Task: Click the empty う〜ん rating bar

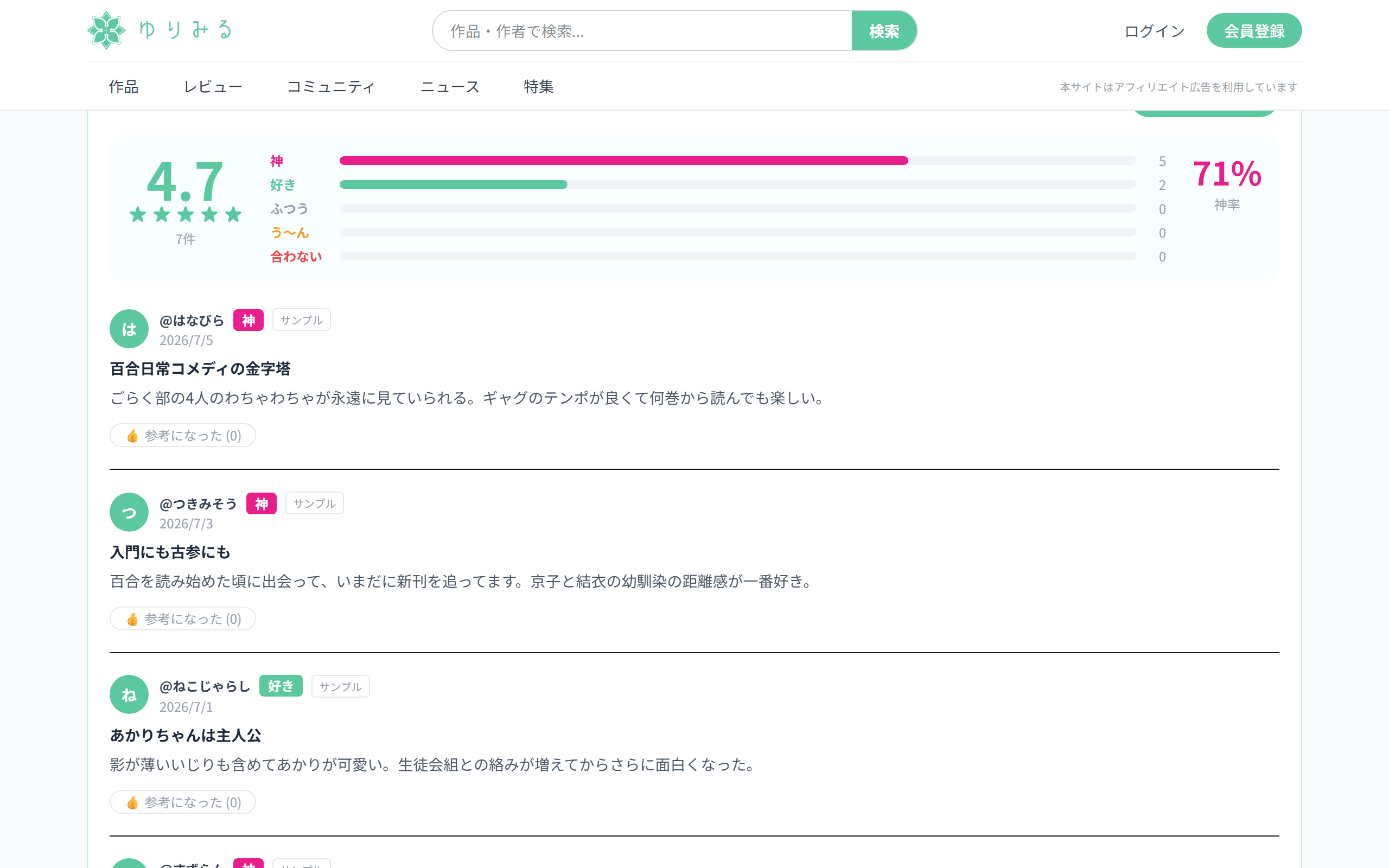Action: click(737, 232)
